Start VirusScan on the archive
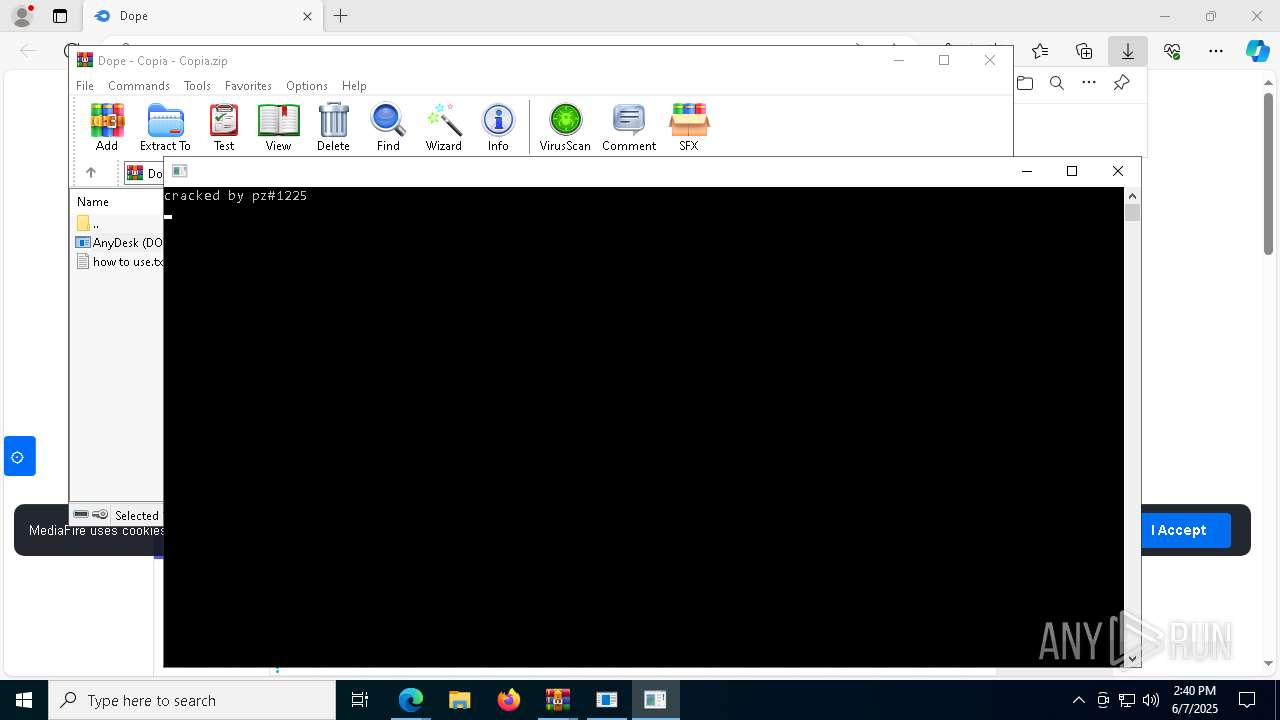 tap(565, 127)
